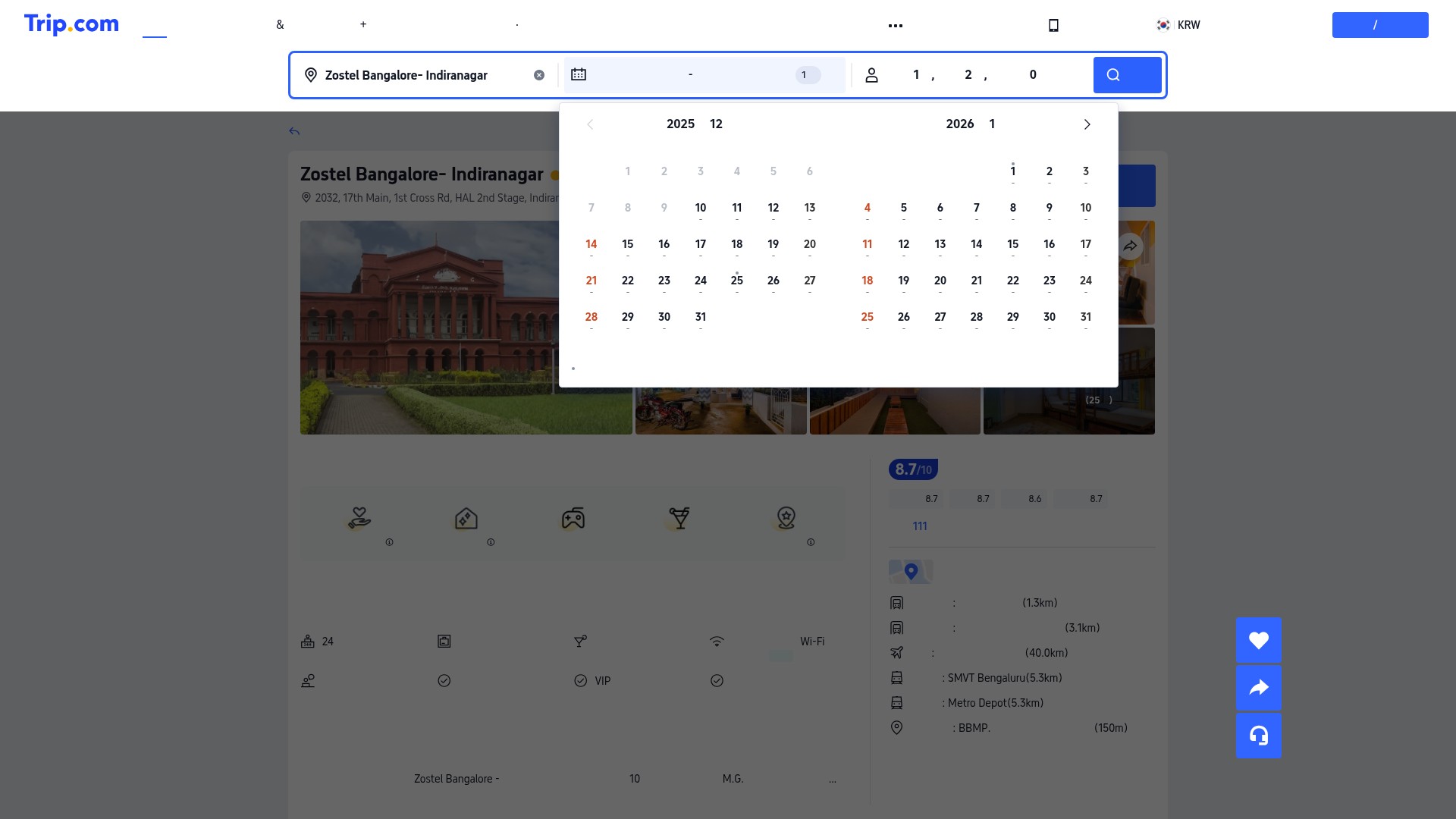This screenshot has width=1456, height=819.
Task: Select December 31, 2025
Action: (701, 317)
